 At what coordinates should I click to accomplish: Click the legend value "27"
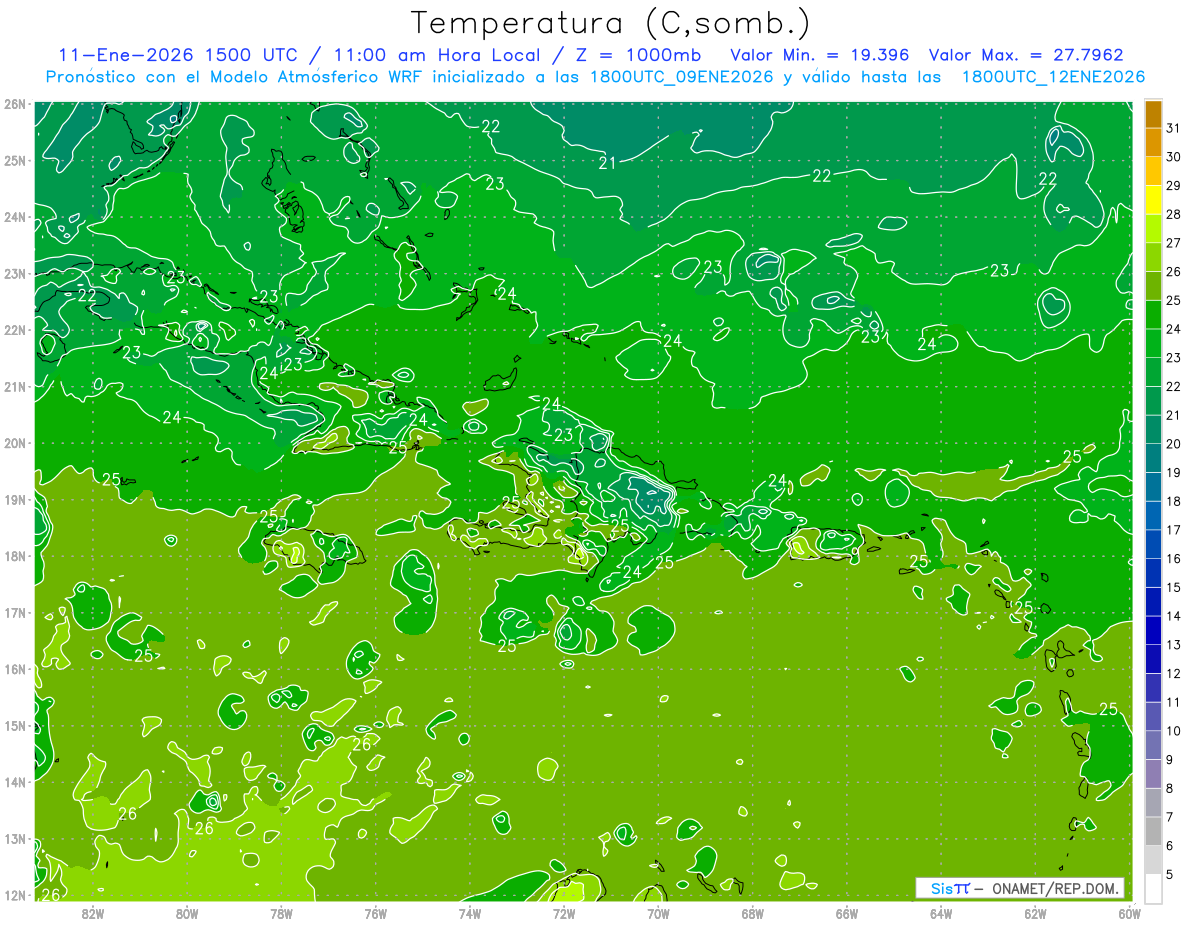click(x=1173, y=243)
